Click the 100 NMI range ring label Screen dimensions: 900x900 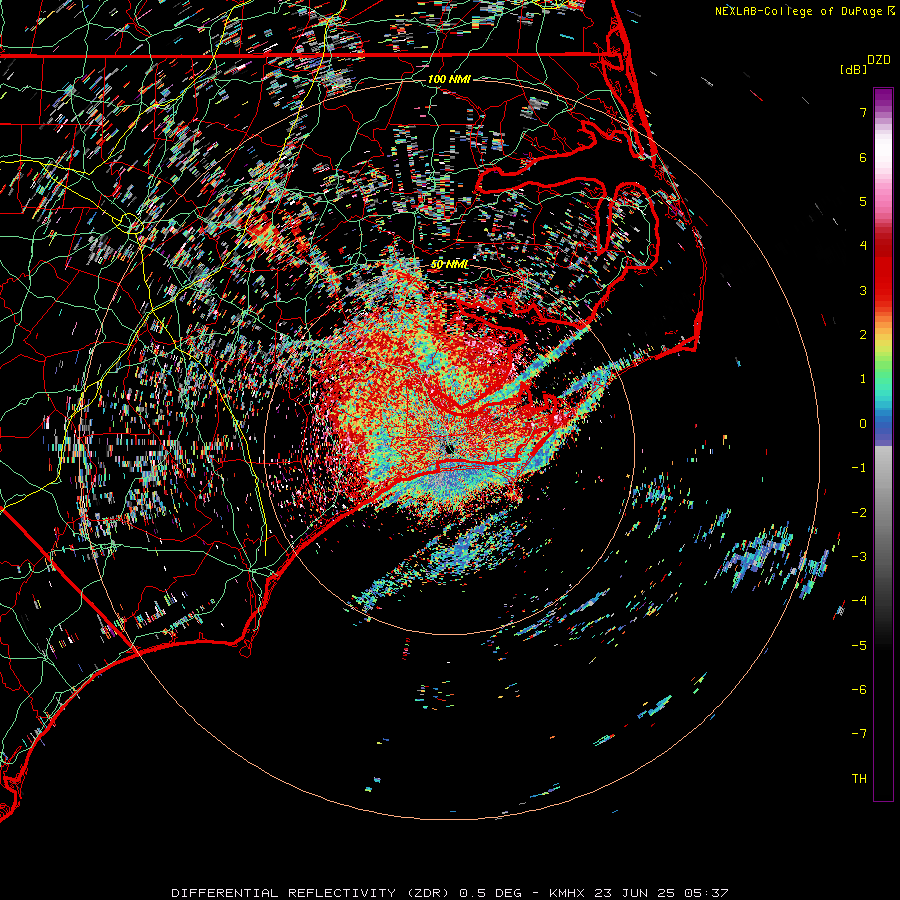tap(449, 79)
